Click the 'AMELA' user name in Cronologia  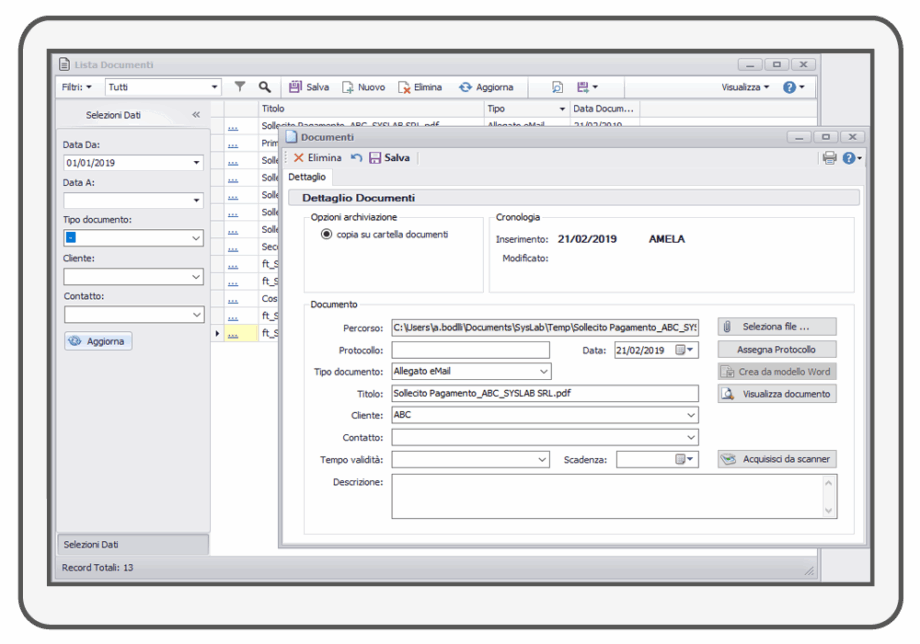[x=667, y=239]
